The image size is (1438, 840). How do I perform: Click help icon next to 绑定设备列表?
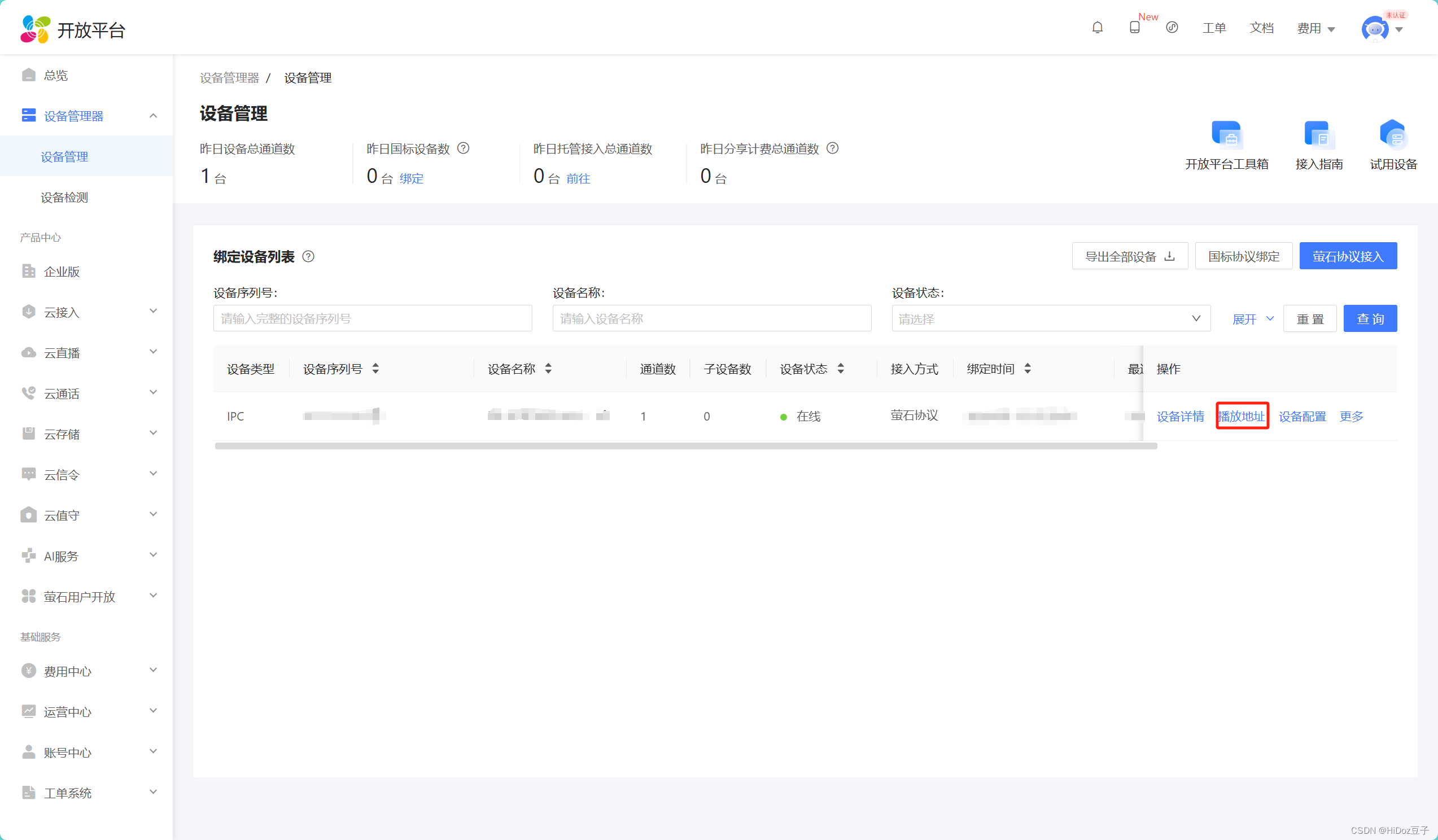pyautogui.click(x=308, y=256)
